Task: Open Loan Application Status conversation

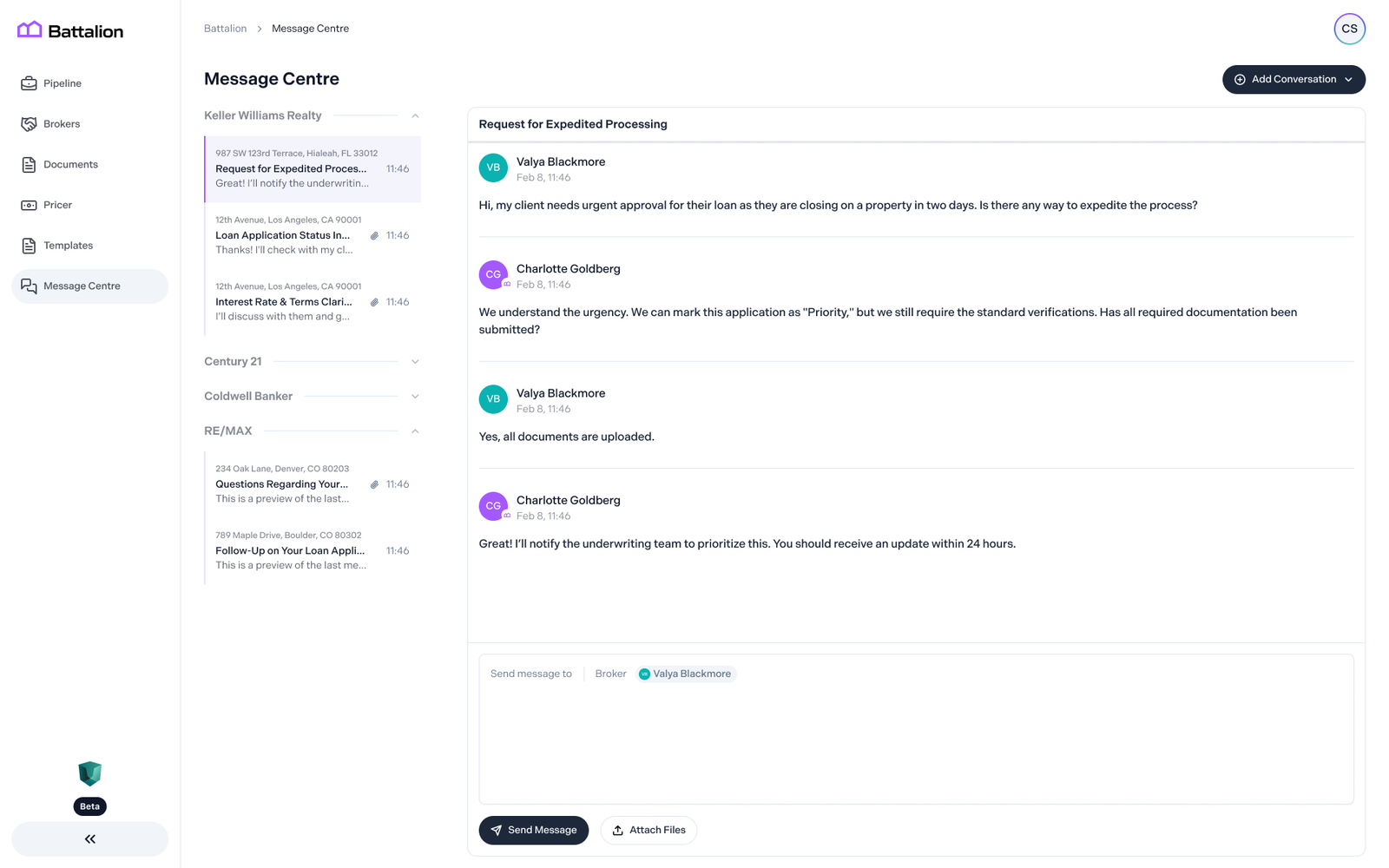Action: (x=313, y=235)
